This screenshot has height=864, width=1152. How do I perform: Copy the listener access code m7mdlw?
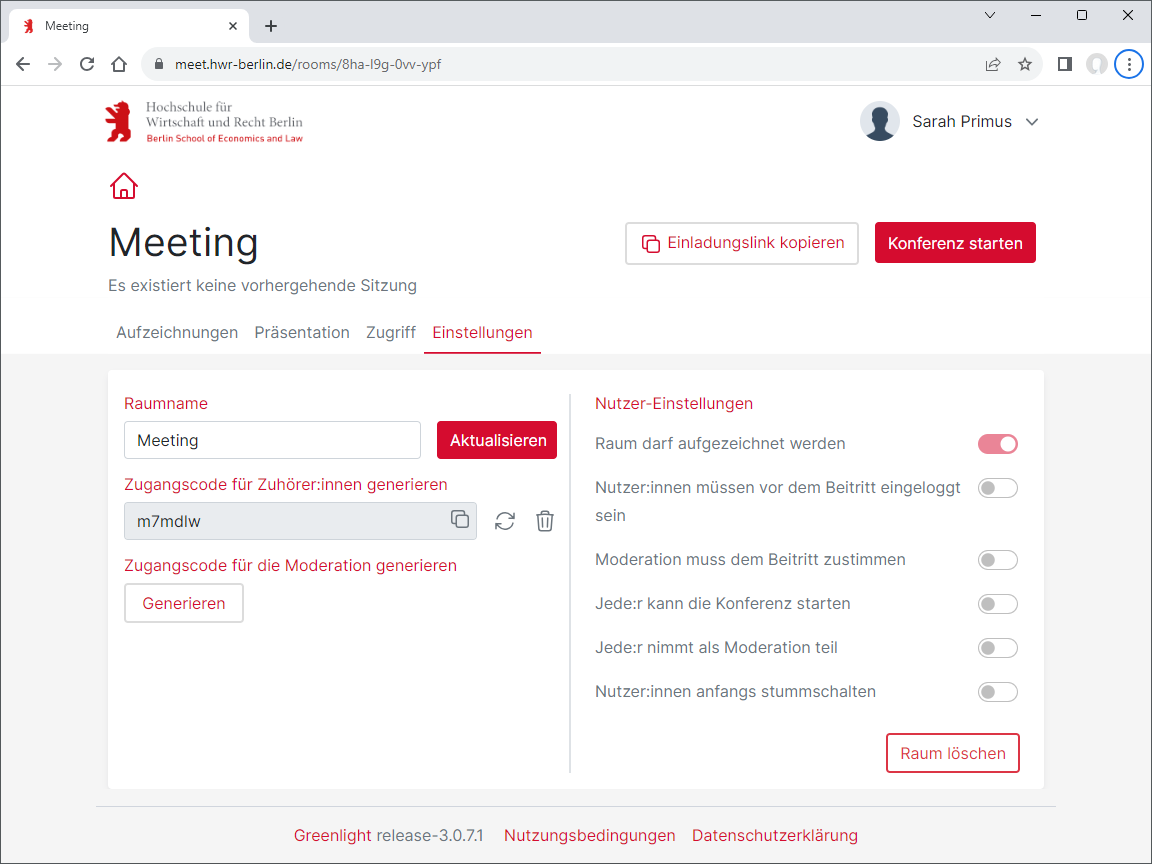pyautogui.click(x=459, y=519)
